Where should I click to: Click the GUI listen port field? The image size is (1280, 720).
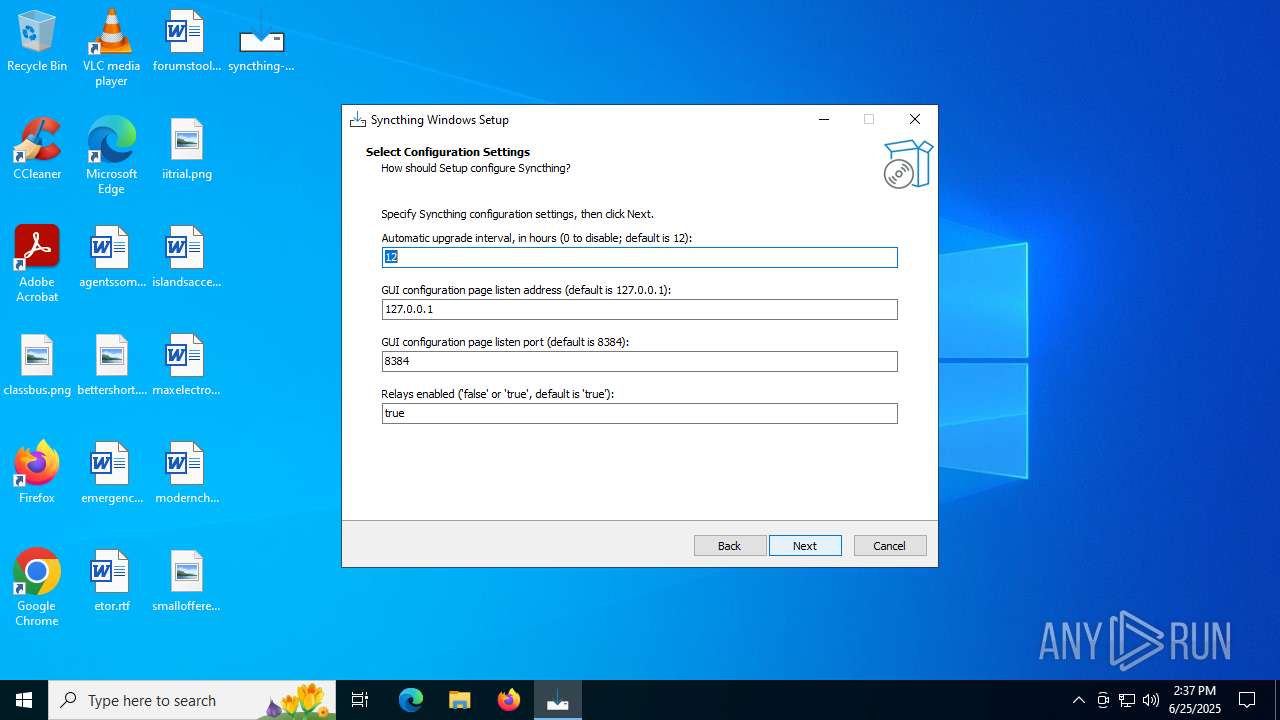coord(639,361)
